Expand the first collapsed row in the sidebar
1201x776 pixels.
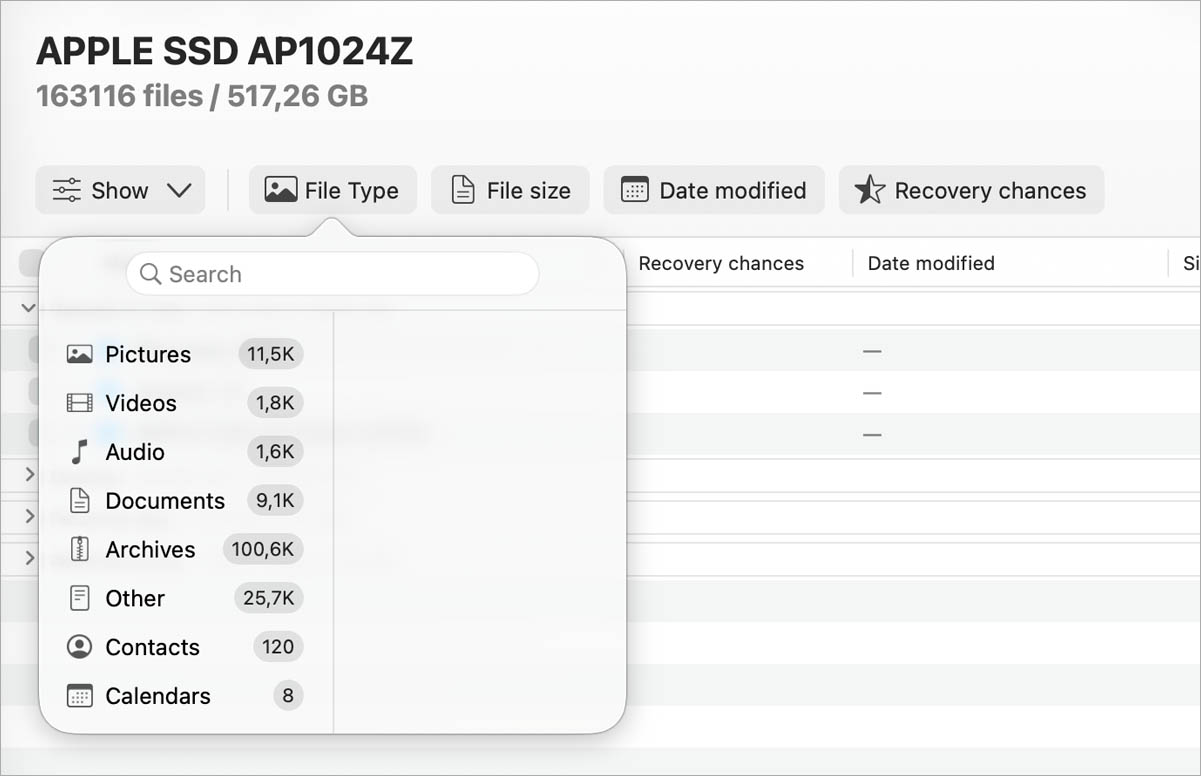pos(29,474)
